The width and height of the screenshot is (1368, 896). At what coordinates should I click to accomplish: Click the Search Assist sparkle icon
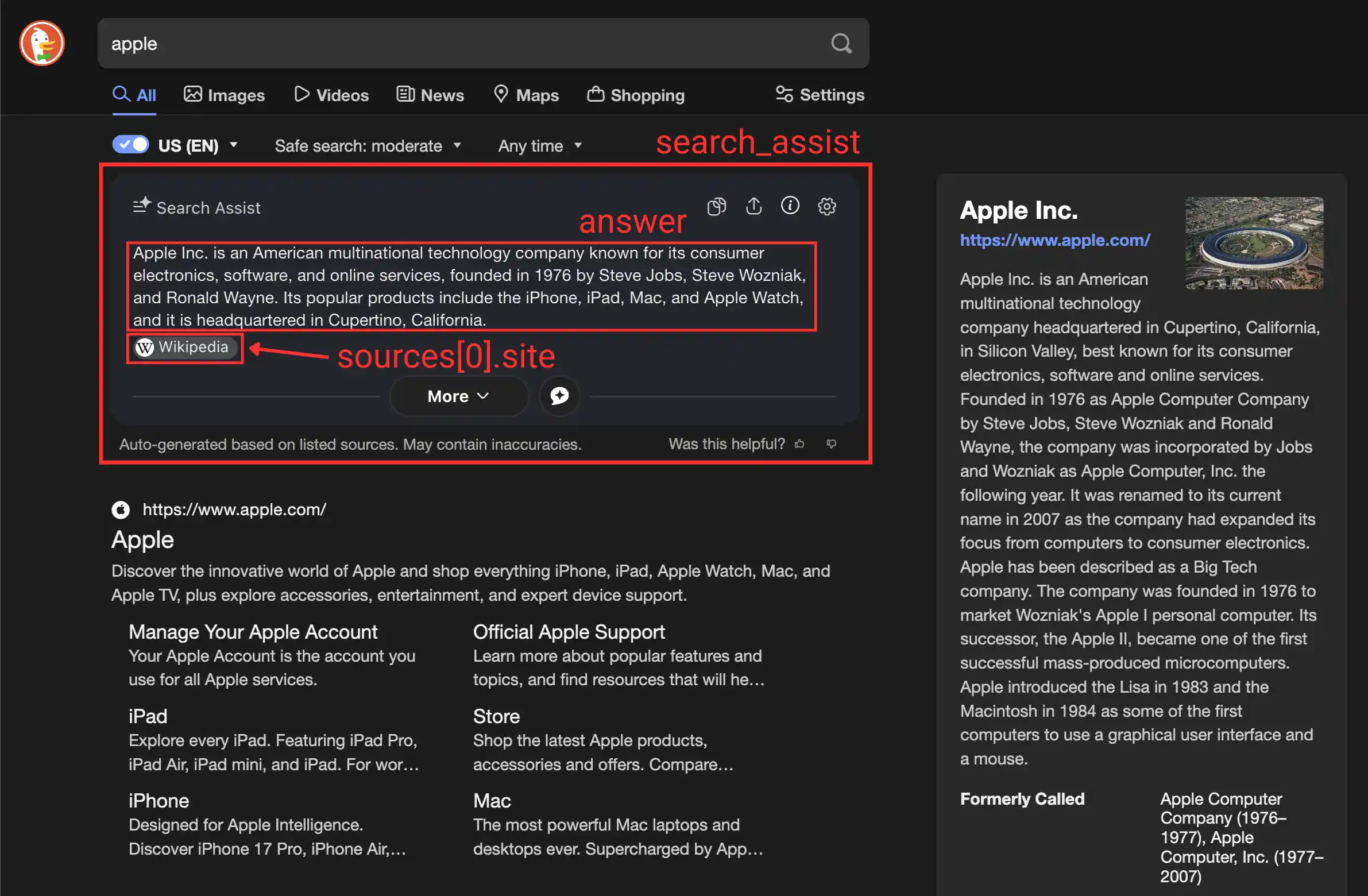[141, 206]
